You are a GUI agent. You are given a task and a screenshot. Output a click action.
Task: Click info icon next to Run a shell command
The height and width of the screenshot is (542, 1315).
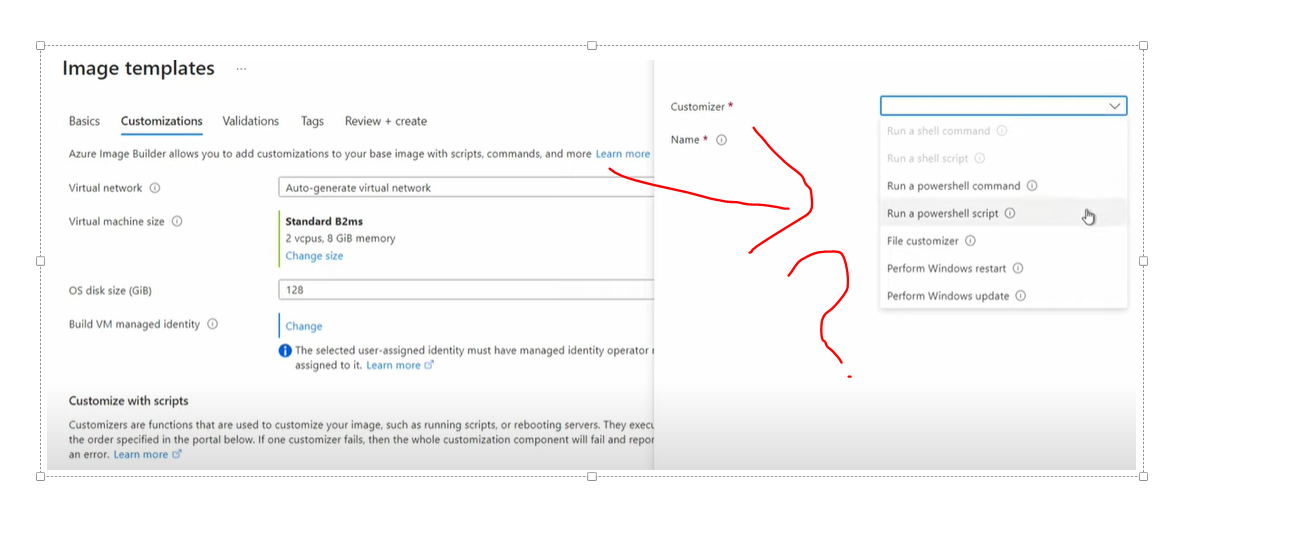click(x=1002, y=131)
